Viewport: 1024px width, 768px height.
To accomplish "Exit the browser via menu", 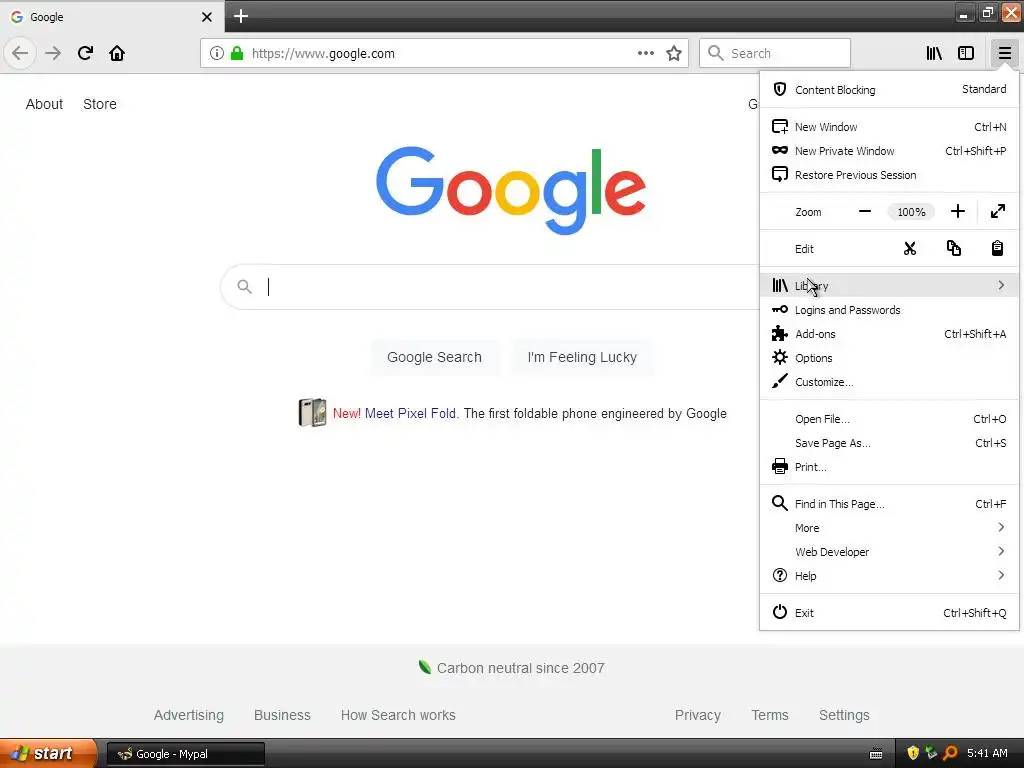I will (889, 613).
